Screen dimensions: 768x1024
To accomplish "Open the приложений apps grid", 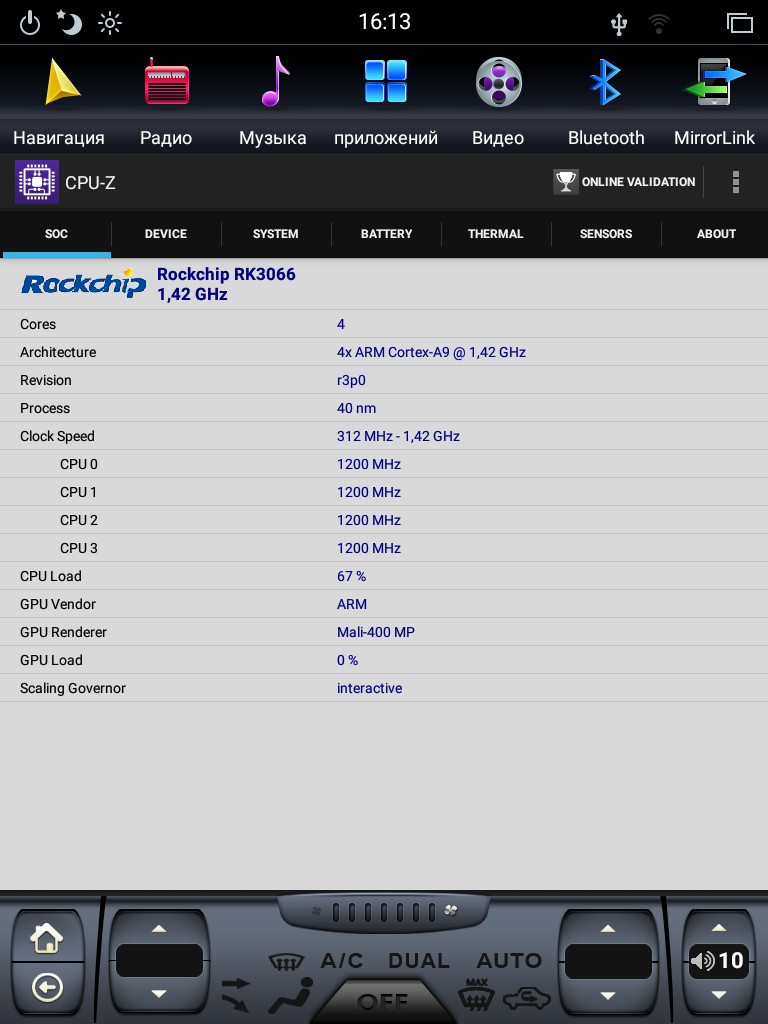I will [x=386, y=101].
